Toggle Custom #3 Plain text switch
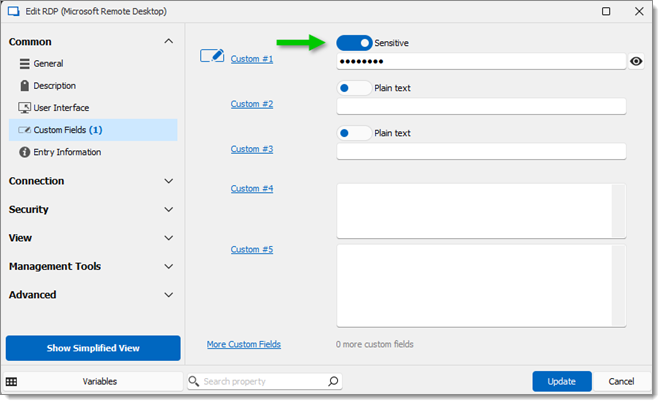The width and height of the screenshot is (663, 405). click(x=354, y=134)
